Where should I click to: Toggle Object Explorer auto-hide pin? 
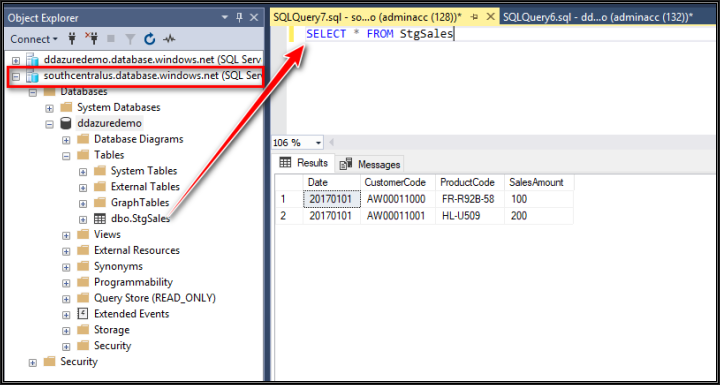click(239, 18)
